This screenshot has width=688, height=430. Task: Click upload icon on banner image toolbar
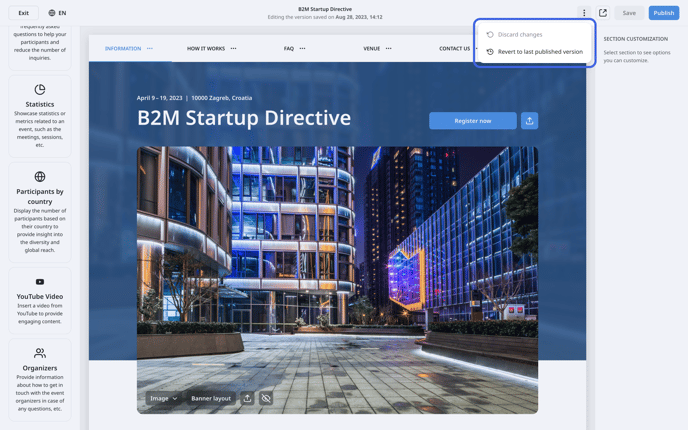(247, 398)
